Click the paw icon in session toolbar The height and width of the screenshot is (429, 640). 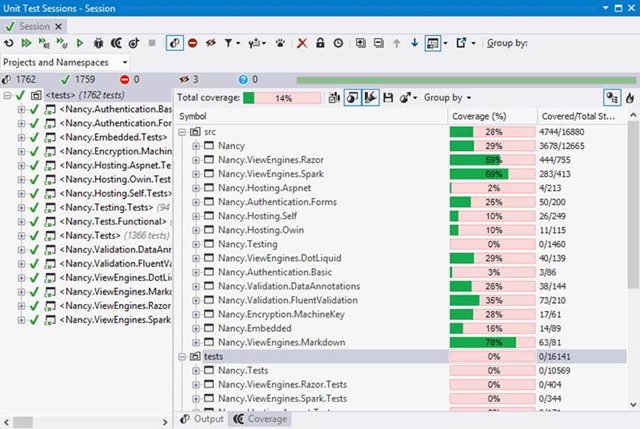click(280, 43)
